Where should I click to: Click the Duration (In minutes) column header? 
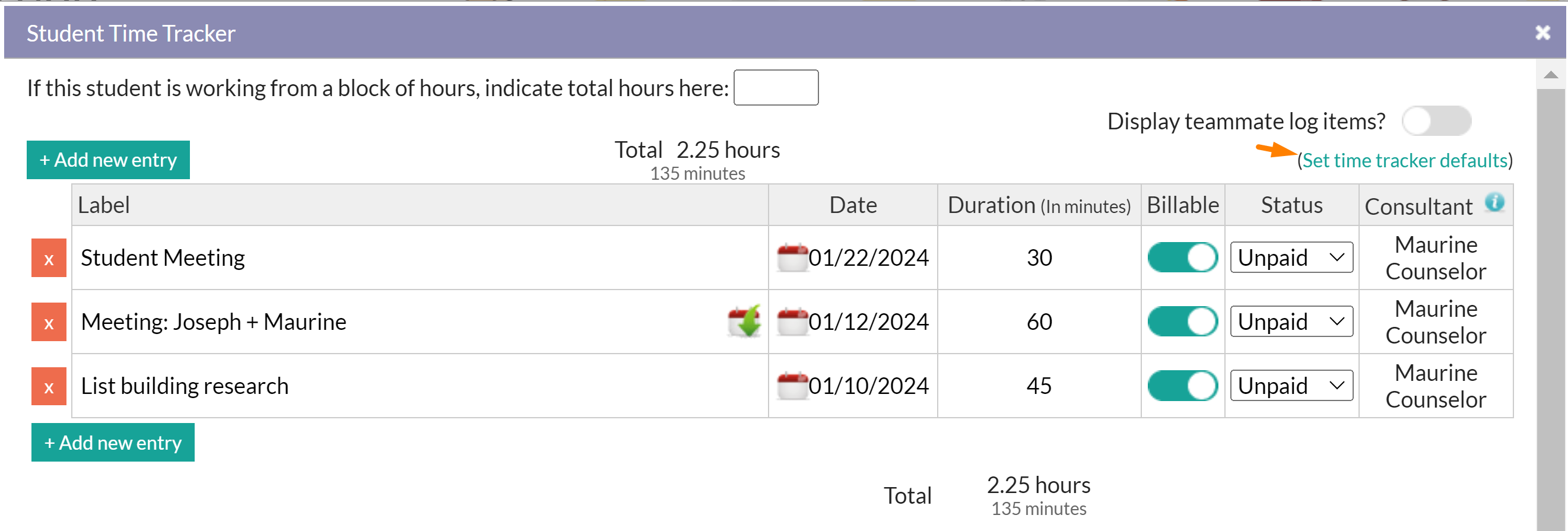[x=1039, y=206]
